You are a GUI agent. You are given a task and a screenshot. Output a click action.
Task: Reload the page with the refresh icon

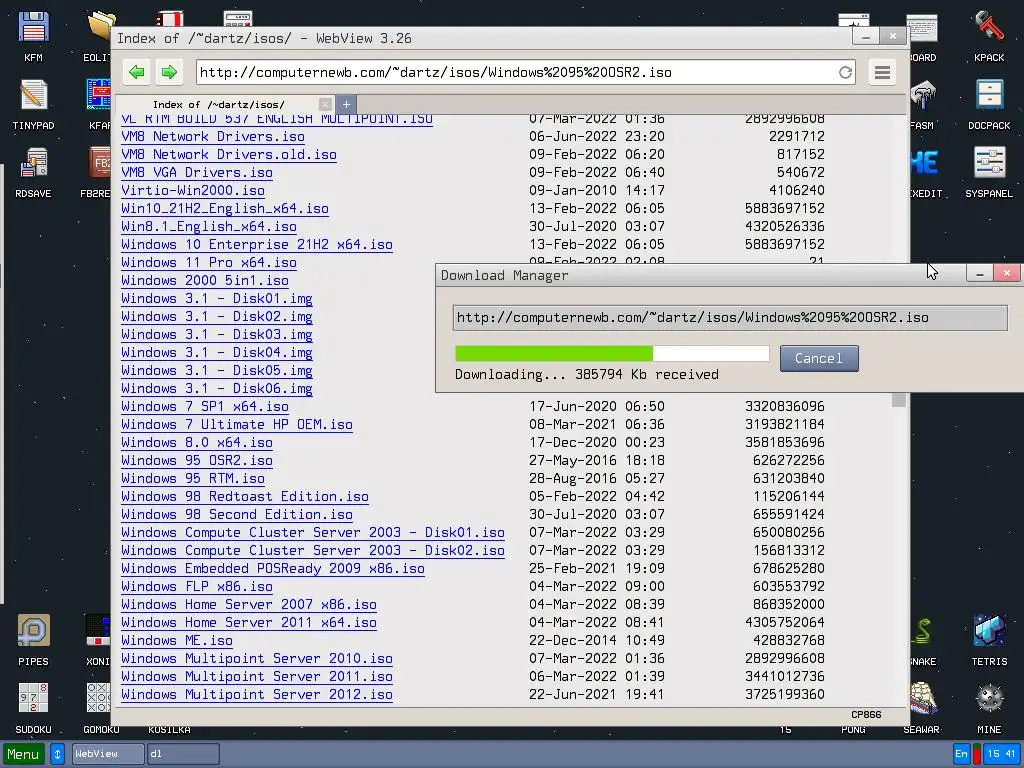[x=846, y=72]
